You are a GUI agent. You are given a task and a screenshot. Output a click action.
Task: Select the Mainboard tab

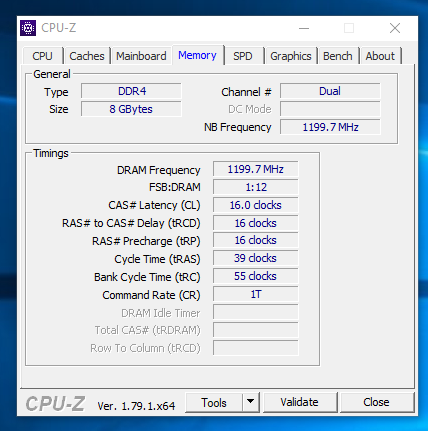pos(141,56)
